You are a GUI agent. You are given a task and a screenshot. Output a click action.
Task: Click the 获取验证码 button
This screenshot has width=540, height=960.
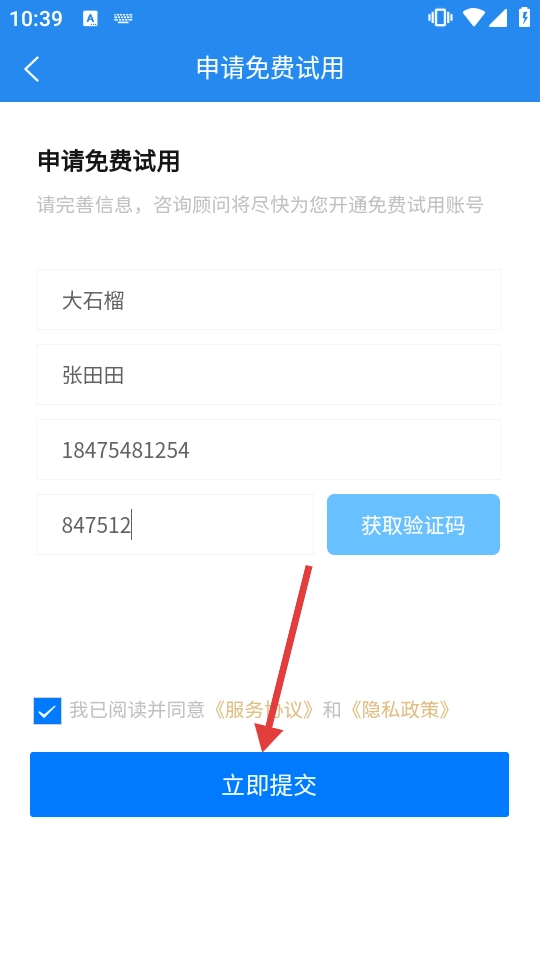click(x=413, y=525)
